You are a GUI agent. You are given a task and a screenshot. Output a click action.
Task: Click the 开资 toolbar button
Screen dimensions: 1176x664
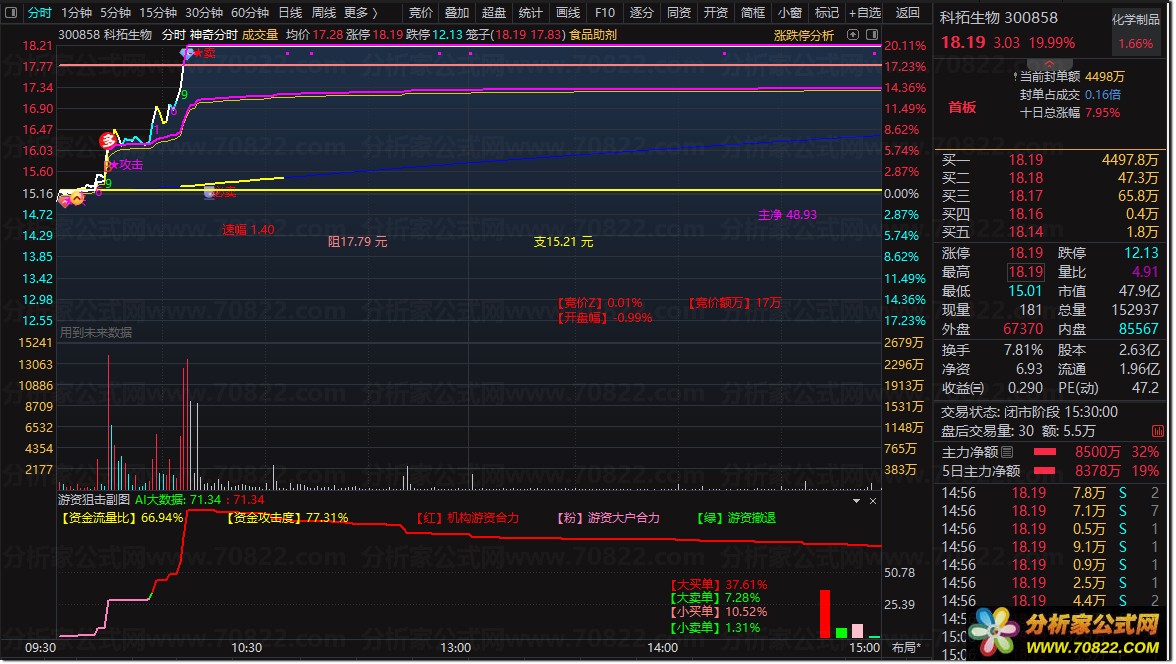click(x=716, y=13)
